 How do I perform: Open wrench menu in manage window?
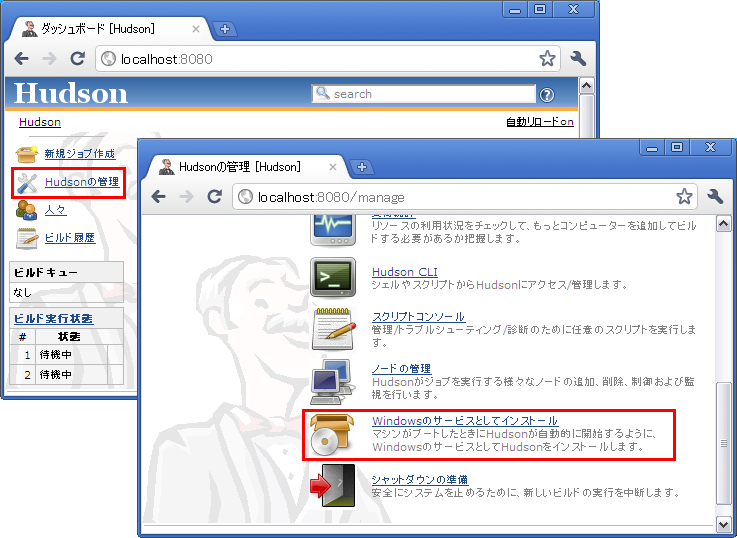[x=715, y=197]
